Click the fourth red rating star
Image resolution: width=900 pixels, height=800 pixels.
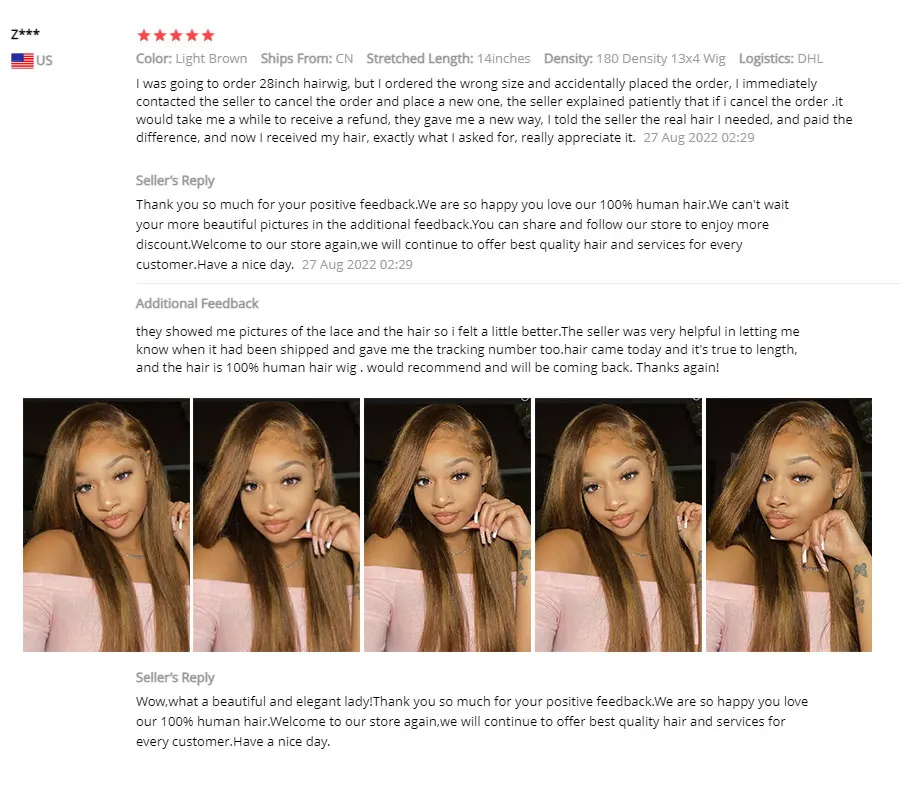click(192, 36)
